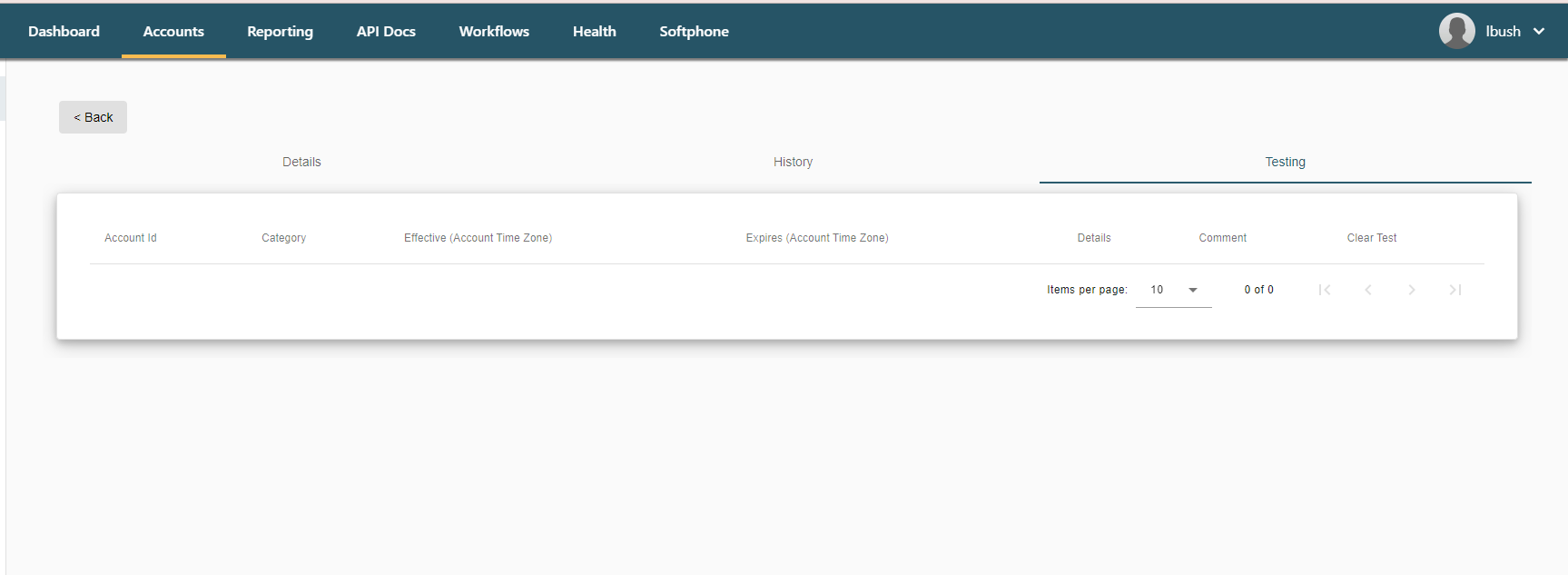The width and height of the screenshot is (1568, 575).
Task: Click the Account Id column header
Action: [131, 238]
